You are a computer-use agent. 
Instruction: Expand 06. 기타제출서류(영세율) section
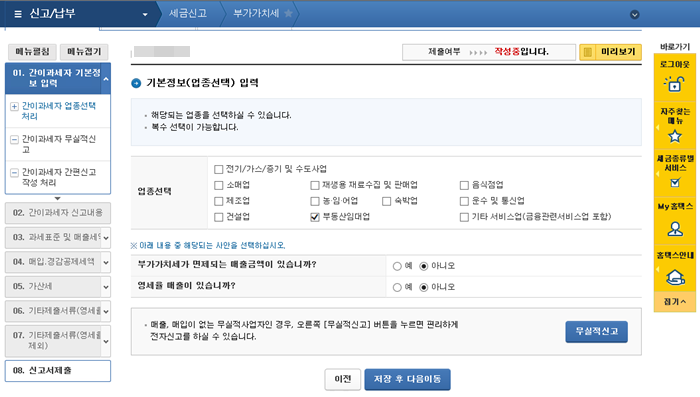[x=106, y=311]
